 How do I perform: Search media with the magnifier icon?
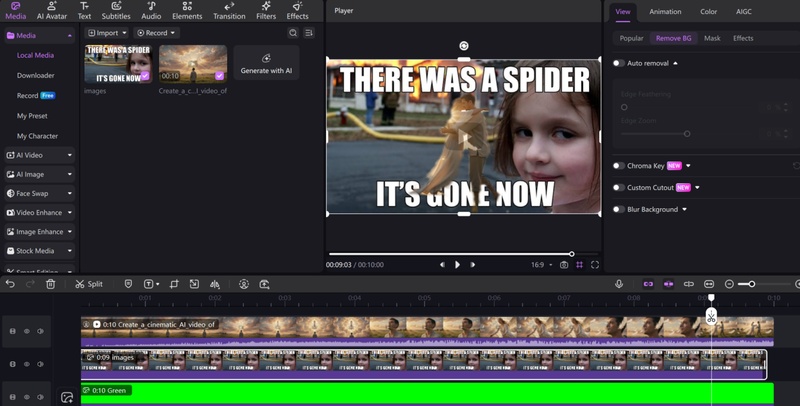point(293,33)
